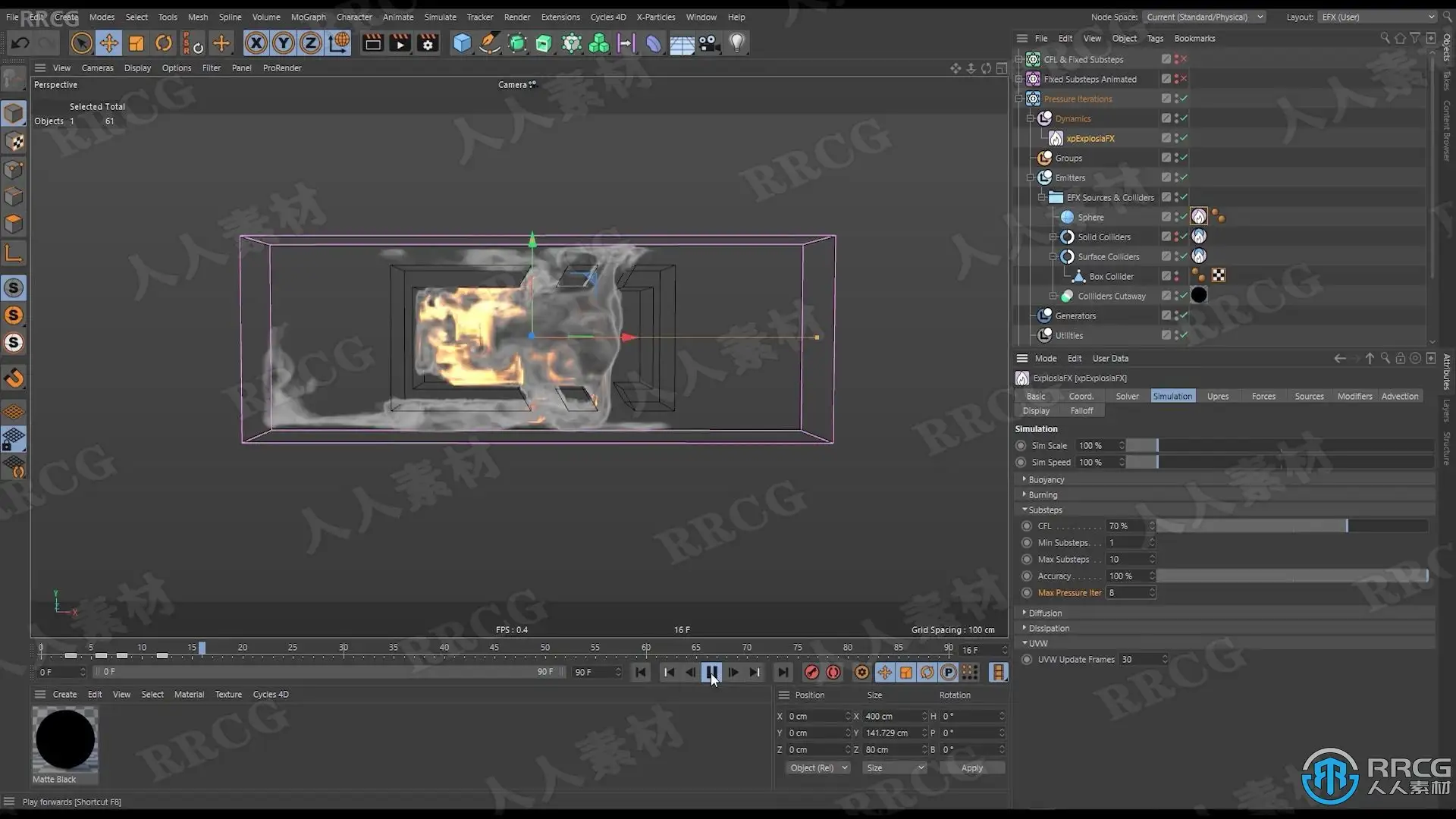Select the Move tool in top toolbar
The image size is (1456, 819).
pyautogui.click(x=108, y=43)
